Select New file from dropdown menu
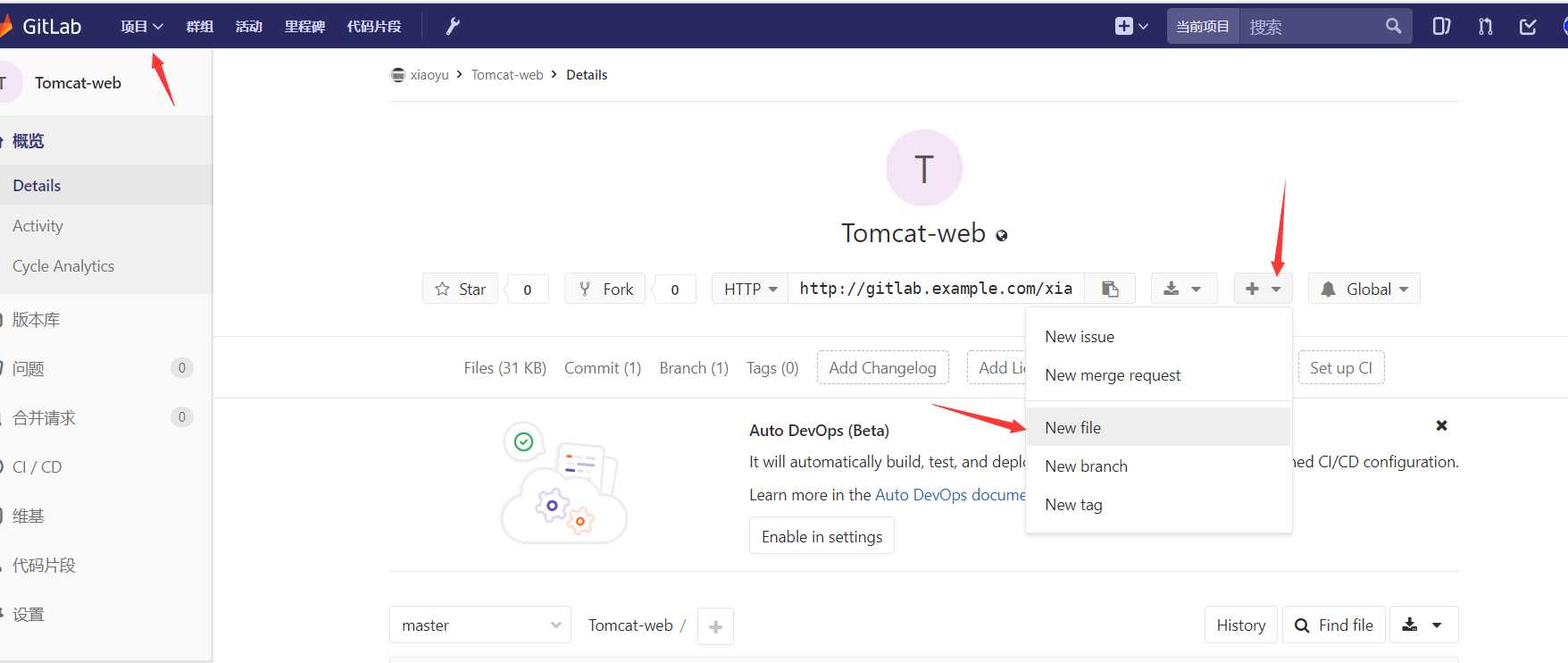Image resolution: width=1568 pixels, height=663 pixels. coord(1072,428)
